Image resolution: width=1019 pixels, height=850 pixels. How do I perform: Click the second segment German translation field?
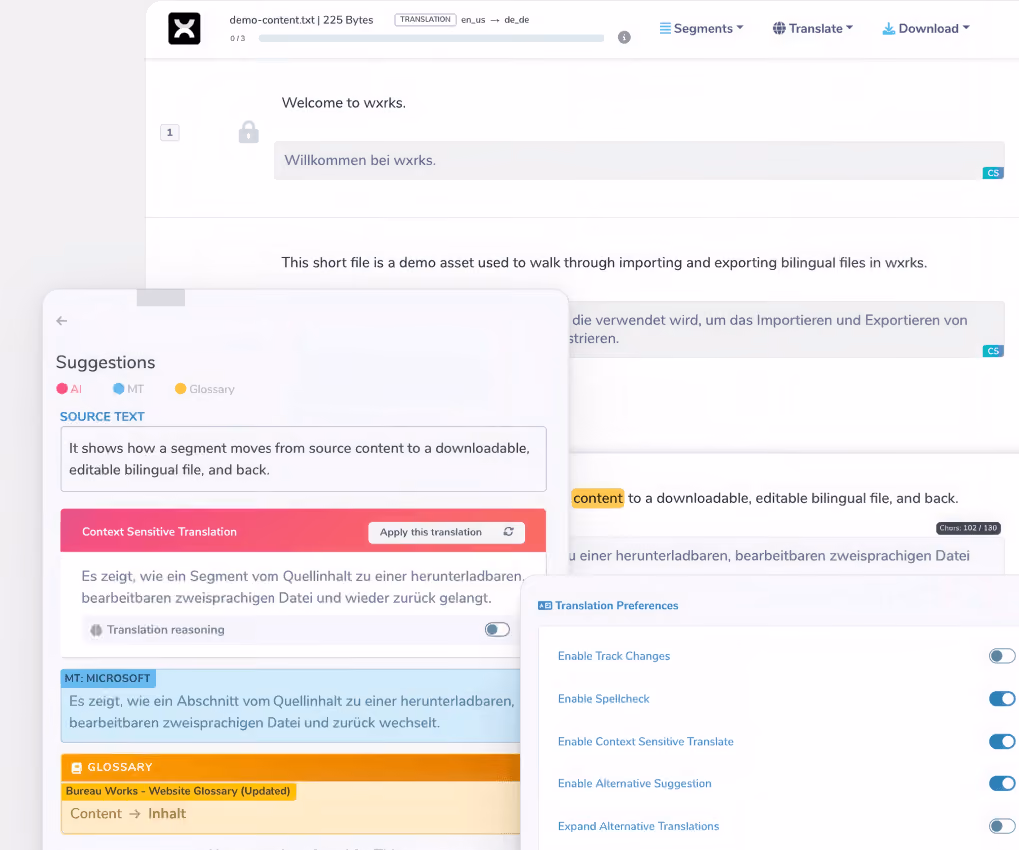tap(786, 329)
